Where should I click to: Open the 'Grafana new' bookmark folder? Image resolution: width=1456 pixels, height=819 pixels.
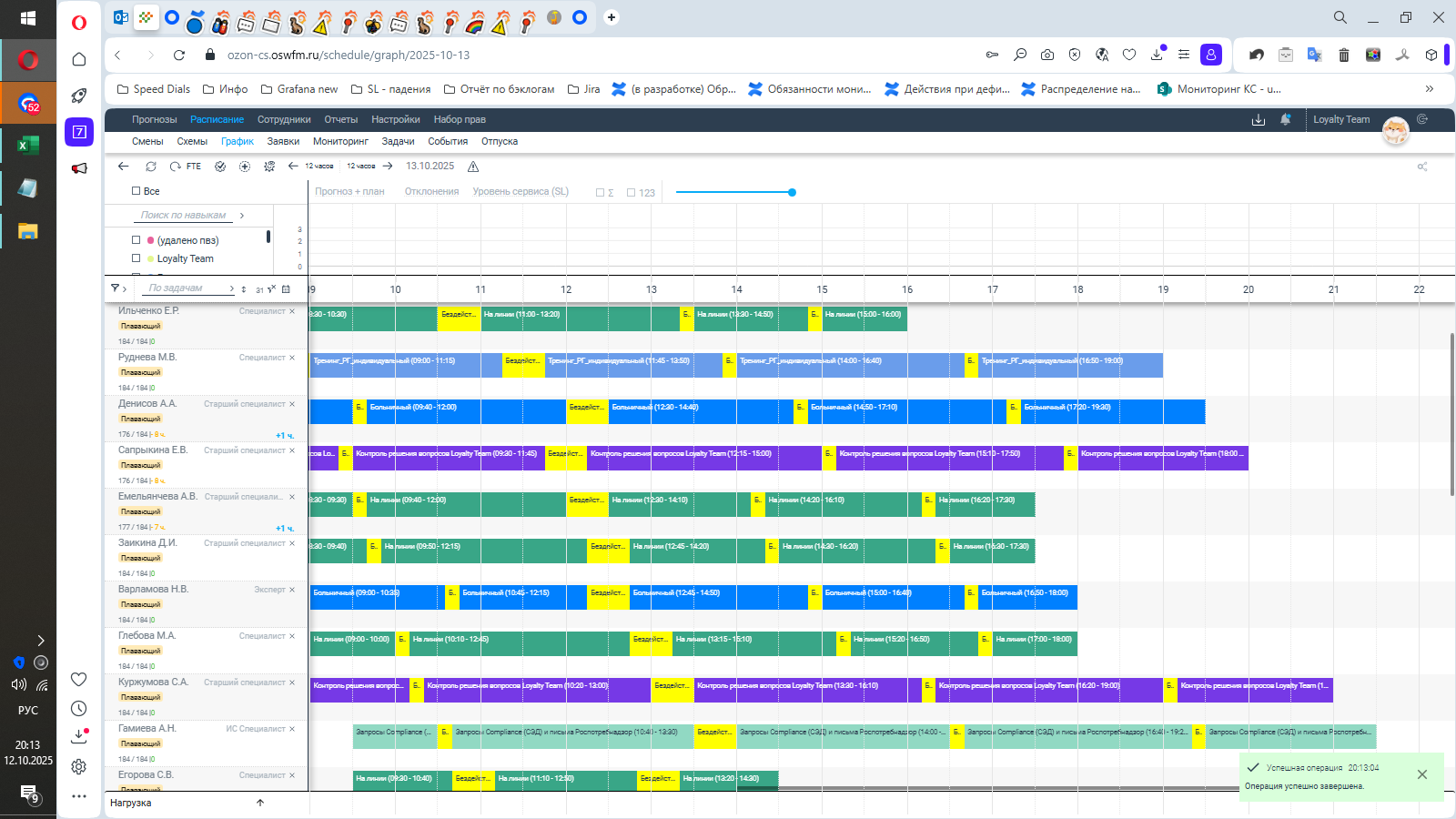coord(299,89)
